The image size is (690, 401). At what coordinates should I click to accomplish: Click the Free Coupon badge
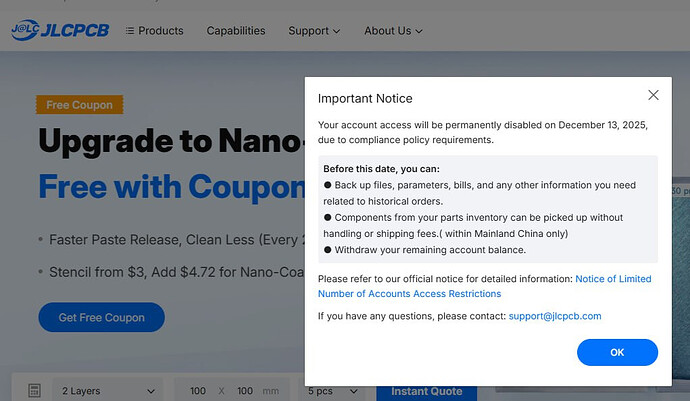79,105
